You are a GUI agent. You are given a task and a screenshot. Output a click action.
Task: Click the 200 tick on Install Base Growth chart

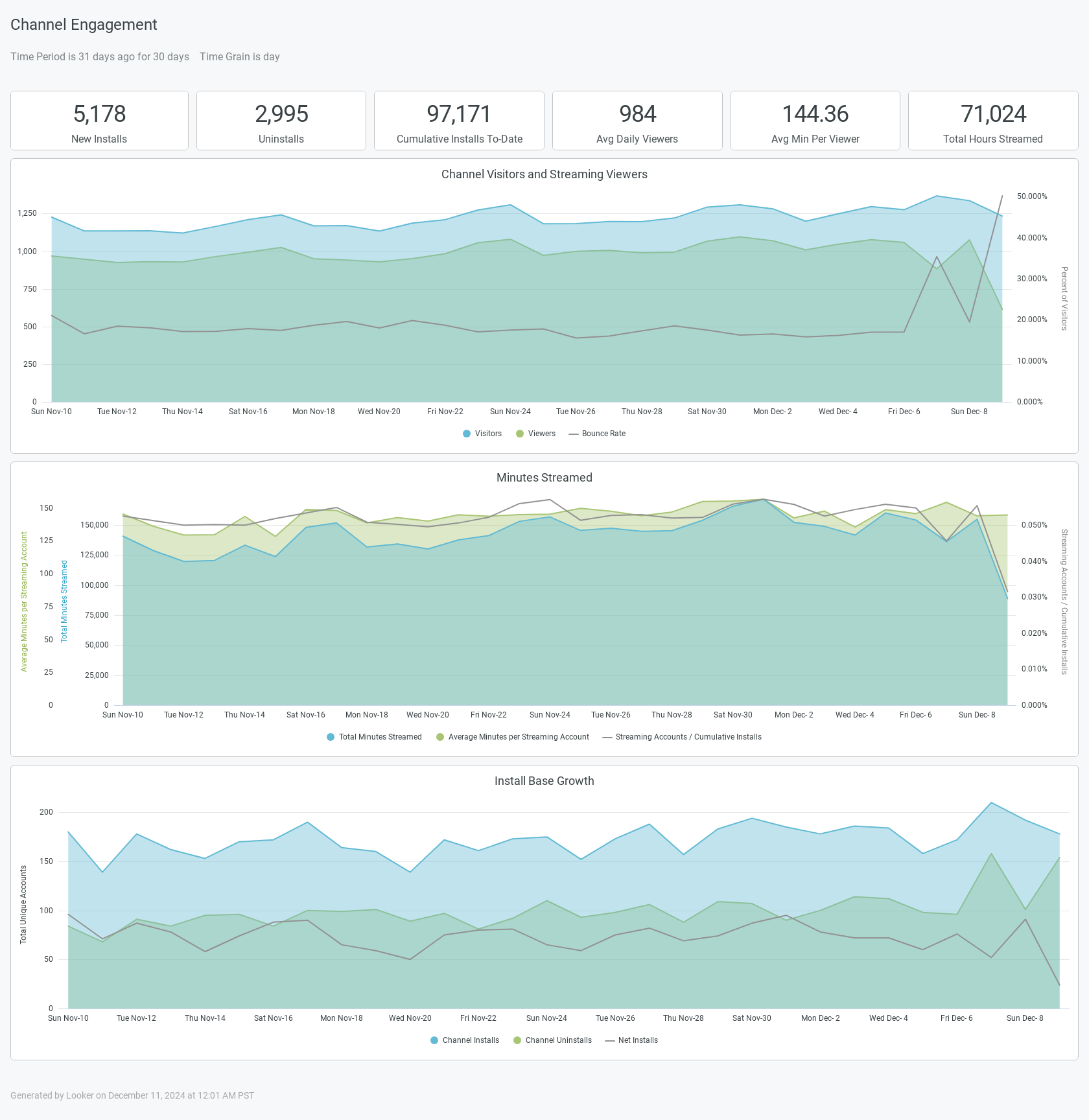(46, 812)
